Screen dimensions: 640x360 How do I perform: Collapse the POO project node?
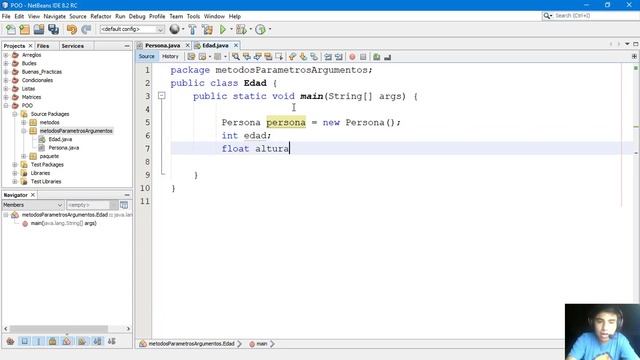coord(6,105)
